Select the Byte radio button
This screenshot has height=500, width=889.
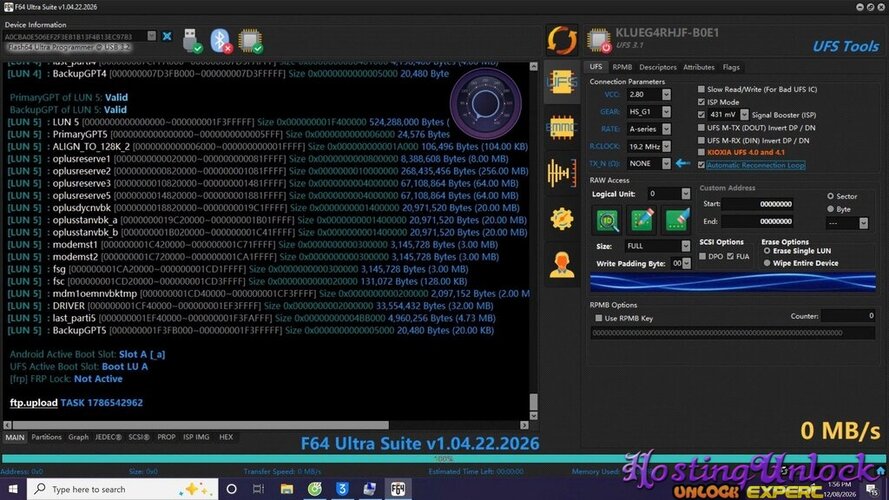[x=831, y=209]
